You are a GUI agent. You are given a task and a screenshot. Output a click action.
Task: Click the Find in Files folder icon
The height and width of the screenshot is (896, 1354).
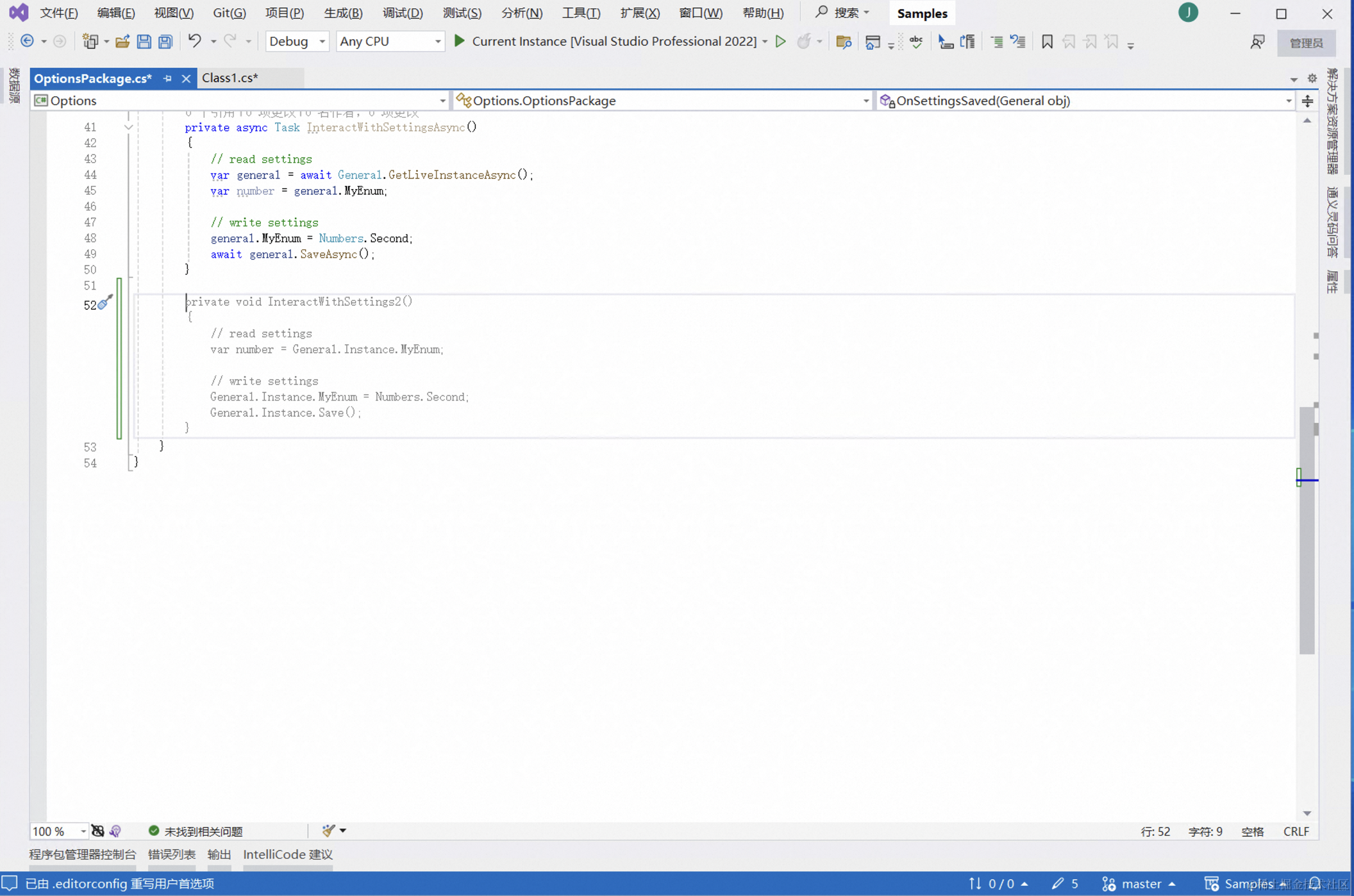tap(844, 42)
